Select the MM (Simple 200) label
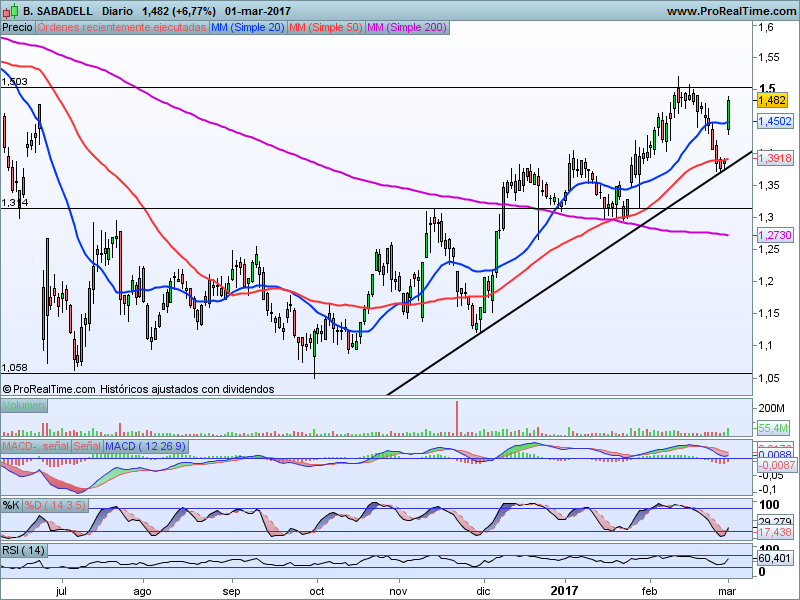800x600 pixels. [x=407, y=28]
